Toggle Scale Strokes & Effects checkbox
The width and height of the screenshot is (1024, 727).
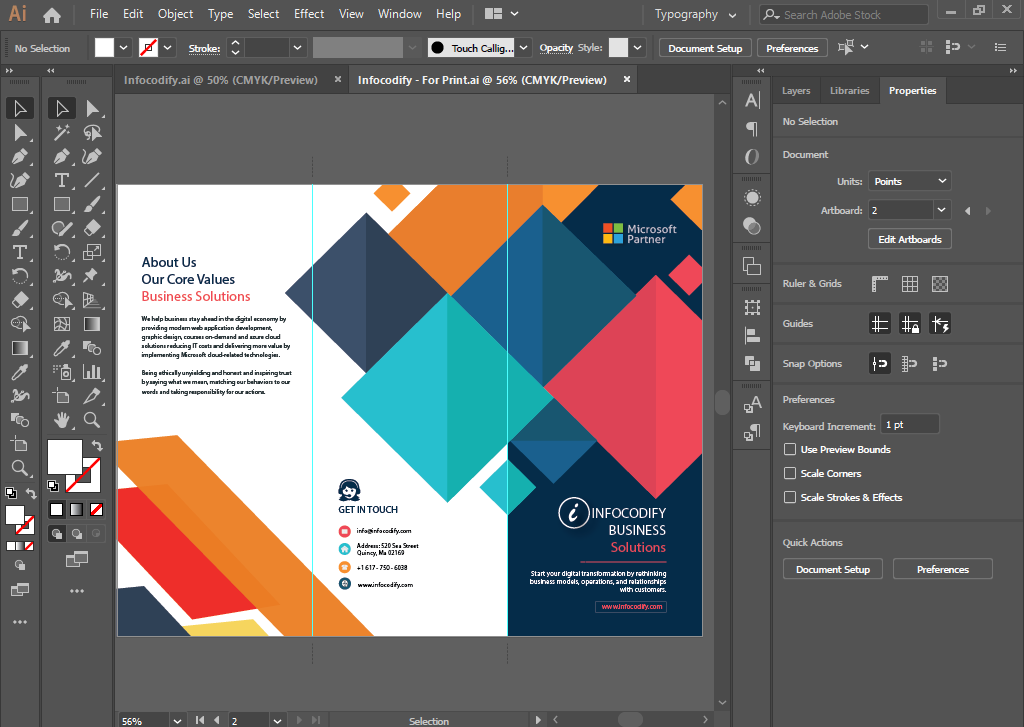791,498
